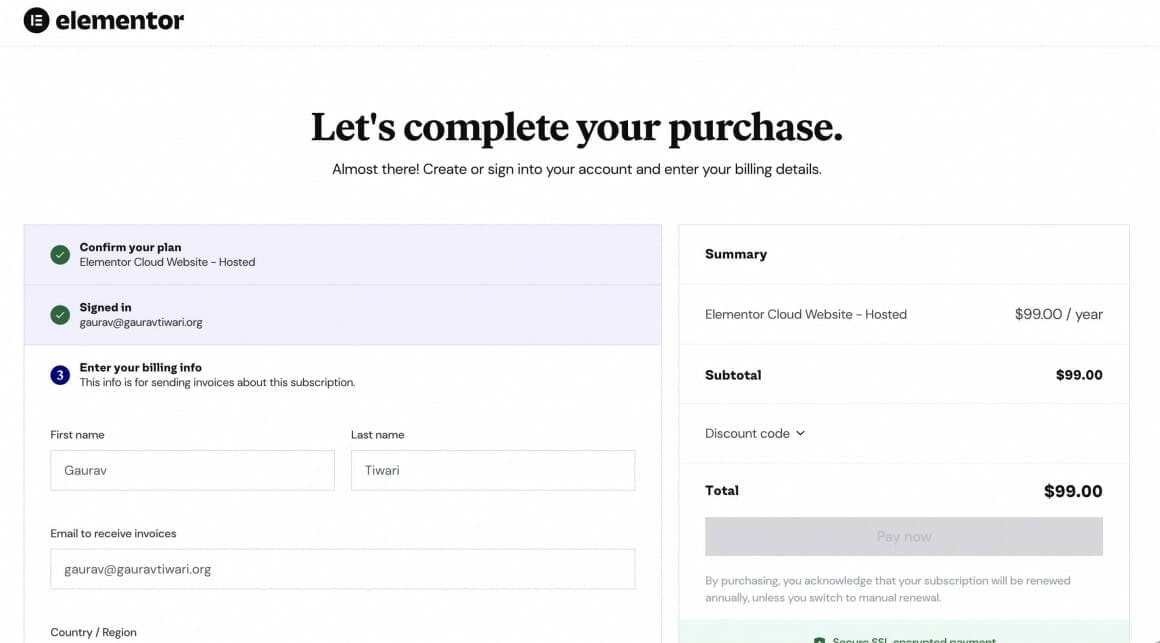Click the Secure SSL padlock icon
The width and height of the screenshot is (1160, 643).
819,639
